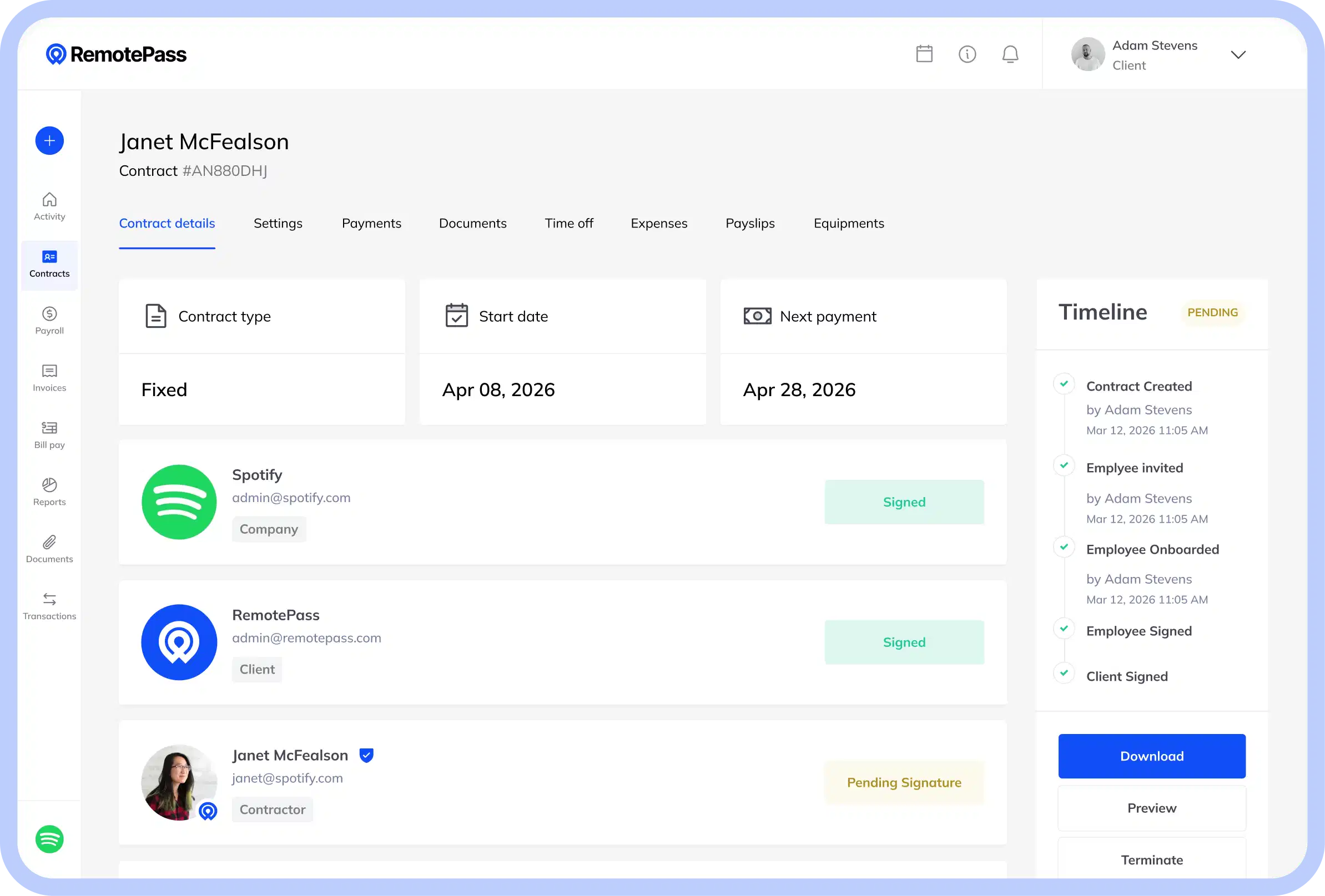Click the Download button
This screenshot has height=896, width=1325.
(x=1152, y=756)
